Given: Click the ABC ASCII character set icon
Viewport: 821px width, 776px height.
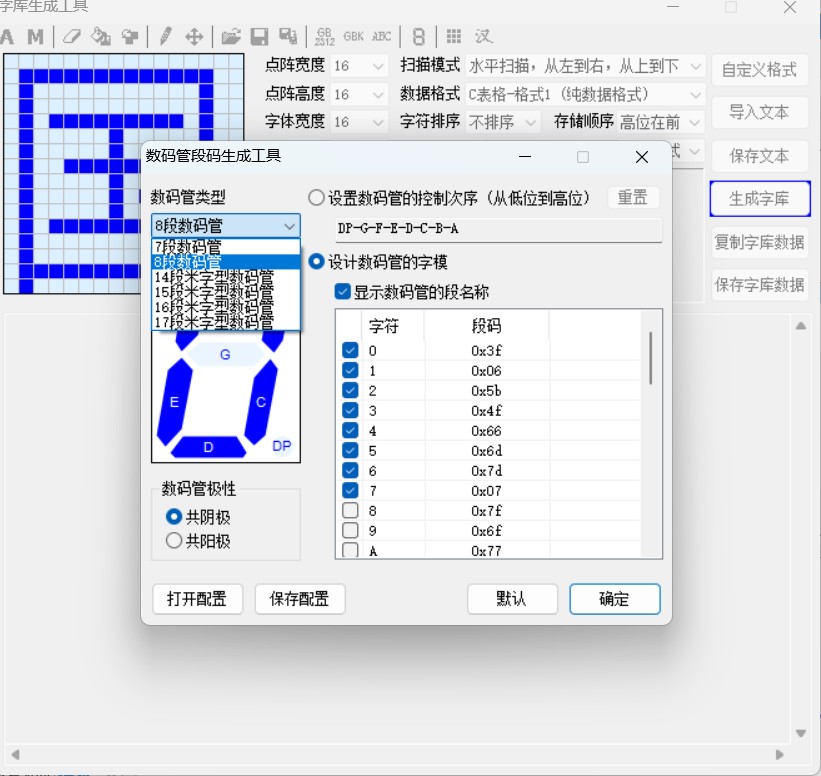Looking at the screenshot, I should click(381, 36).
